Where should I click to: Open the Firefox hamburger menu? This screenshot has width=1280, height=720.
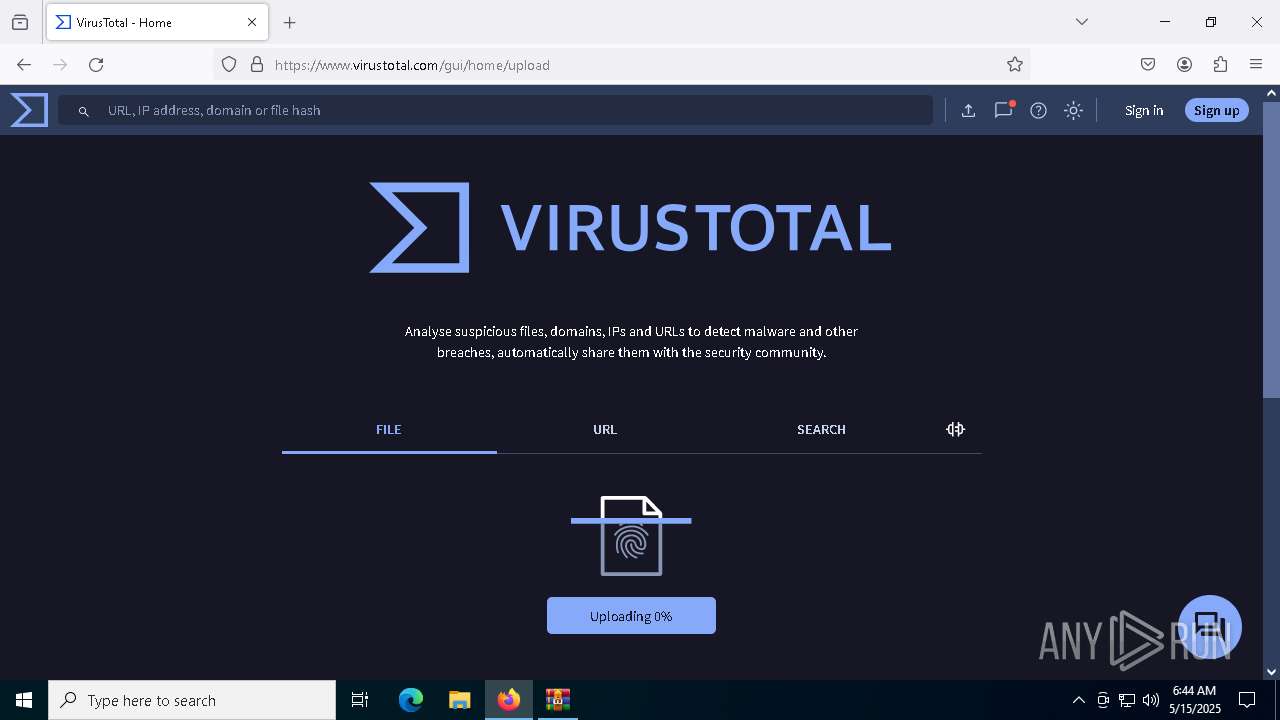1256,65
